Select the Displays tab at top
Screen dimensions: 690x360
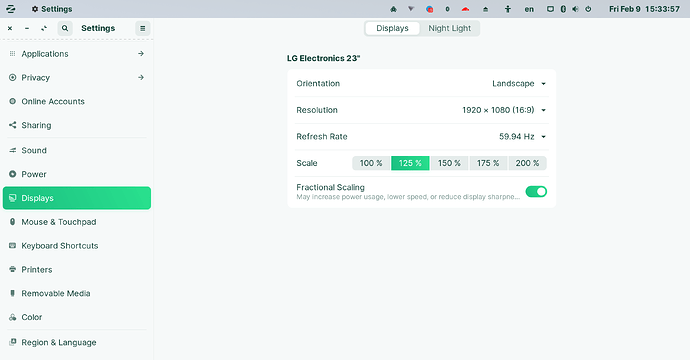(x=392, y=28)
